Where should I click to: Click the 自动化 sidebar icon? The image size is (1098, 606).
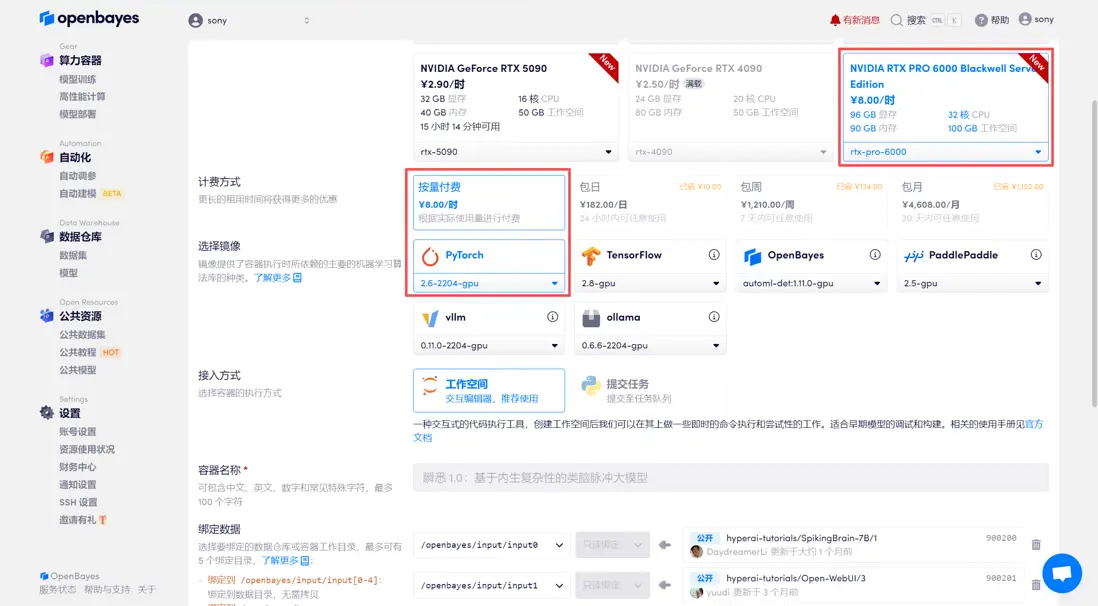coord(46,157)
